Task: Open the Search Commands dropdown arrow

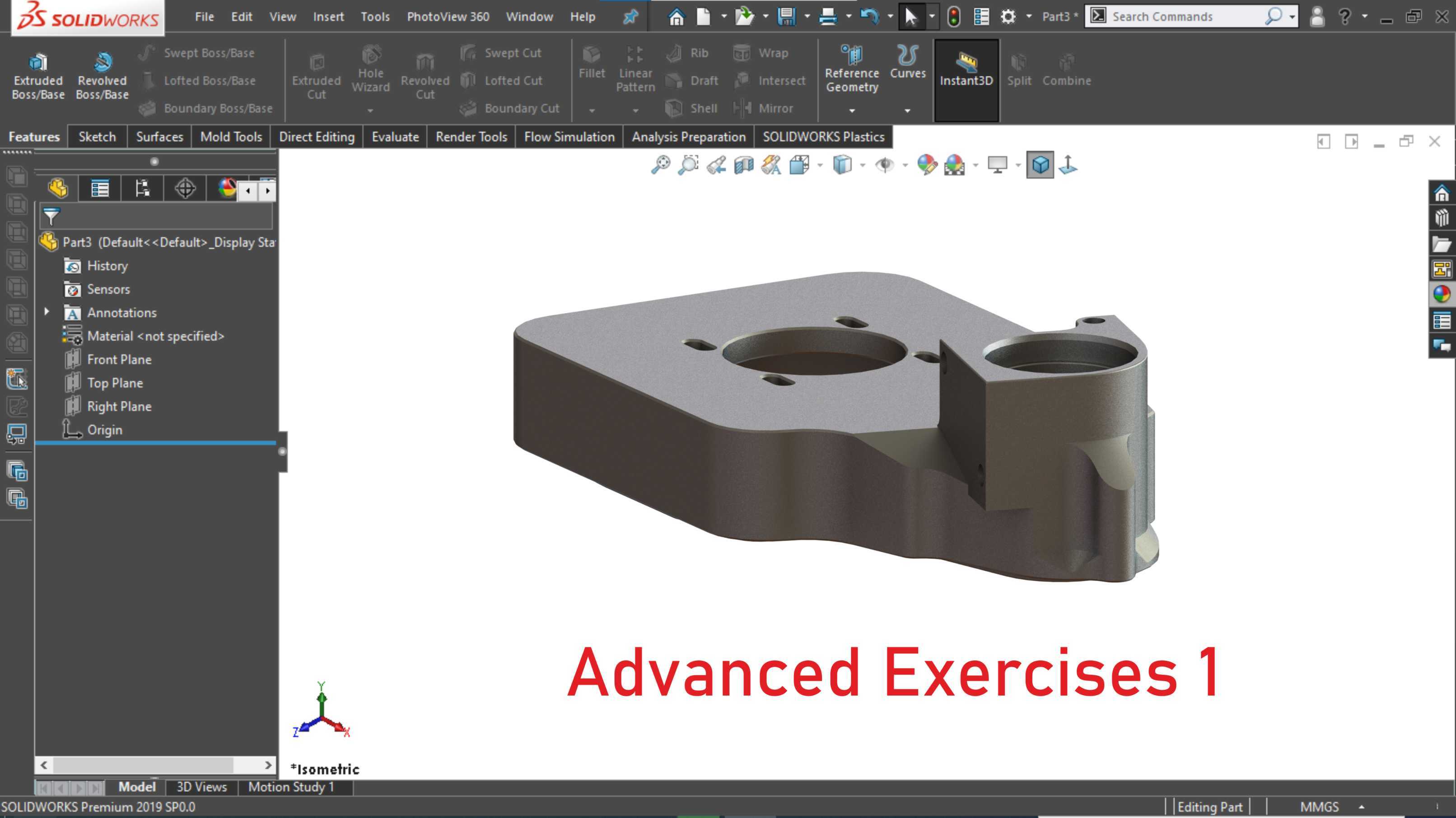Action: coord(1292,16)
